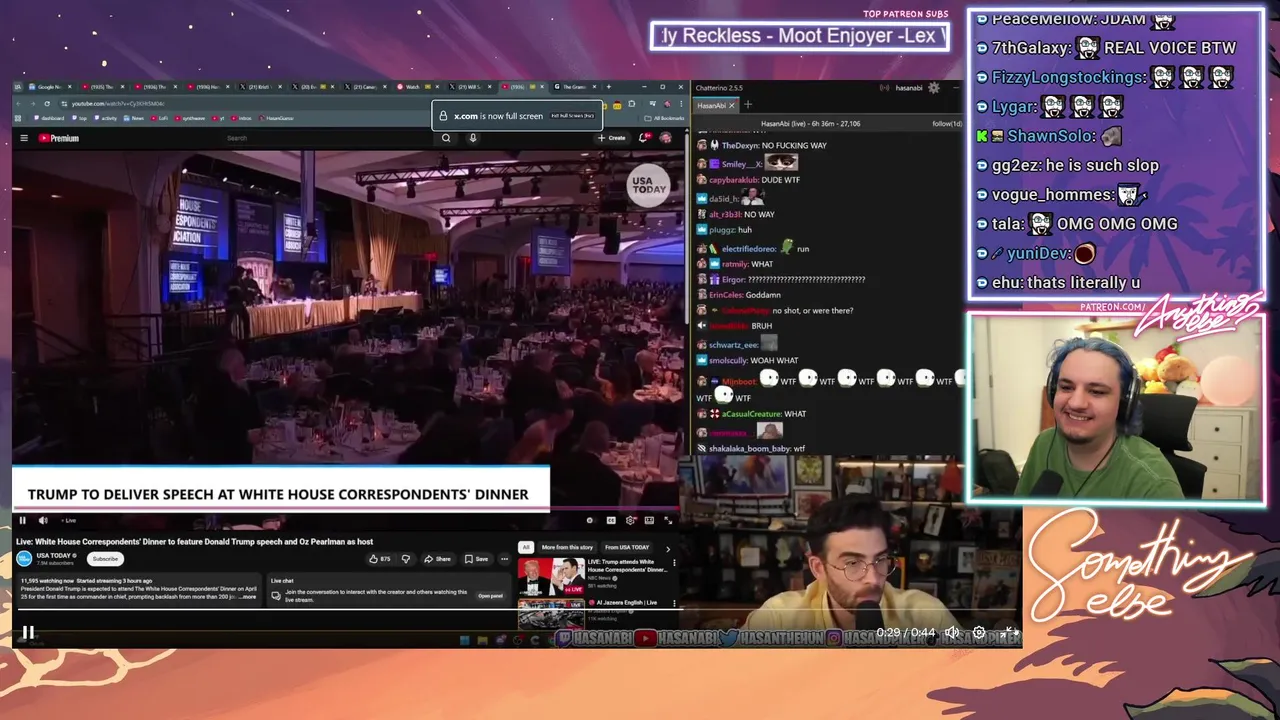Add a new Chatterino tab
1280x720 pixels.
tap(747, 105)
